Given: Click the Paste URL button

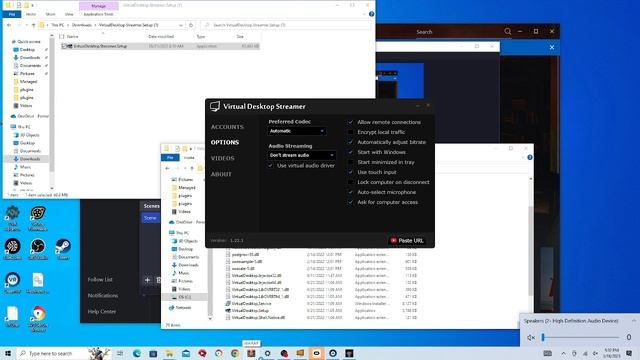Looking at the screenshot, I should [407, 240].
